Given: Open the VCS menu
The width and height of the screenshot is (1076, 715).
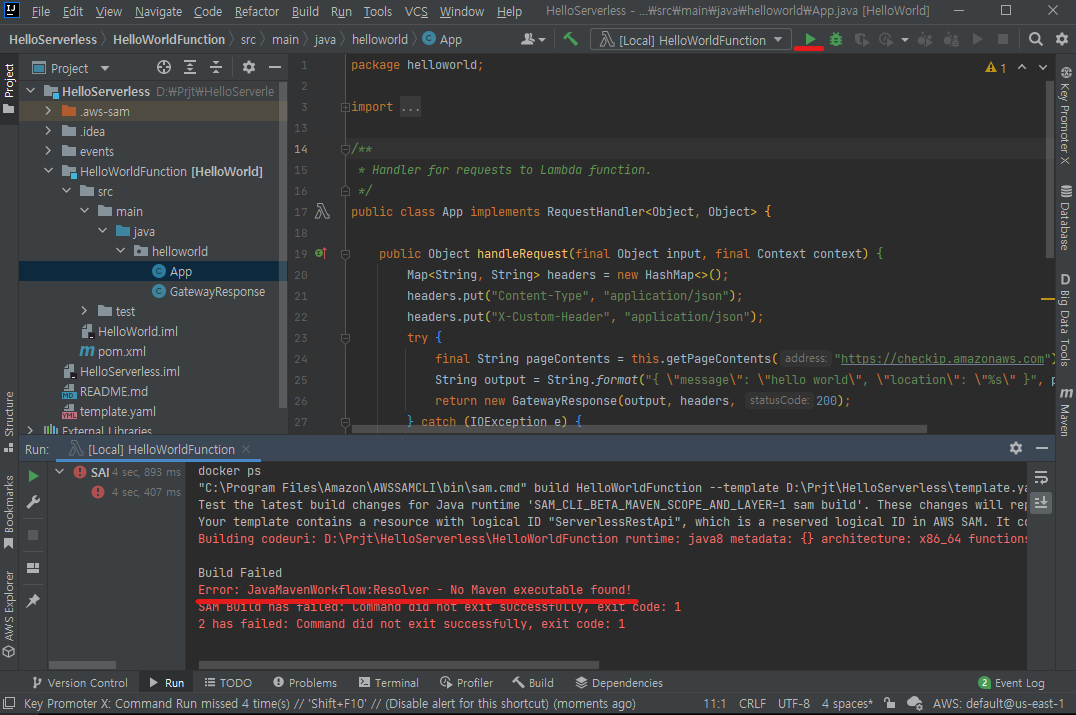Looking at the screenshot, I should click(x=416, y=11).
